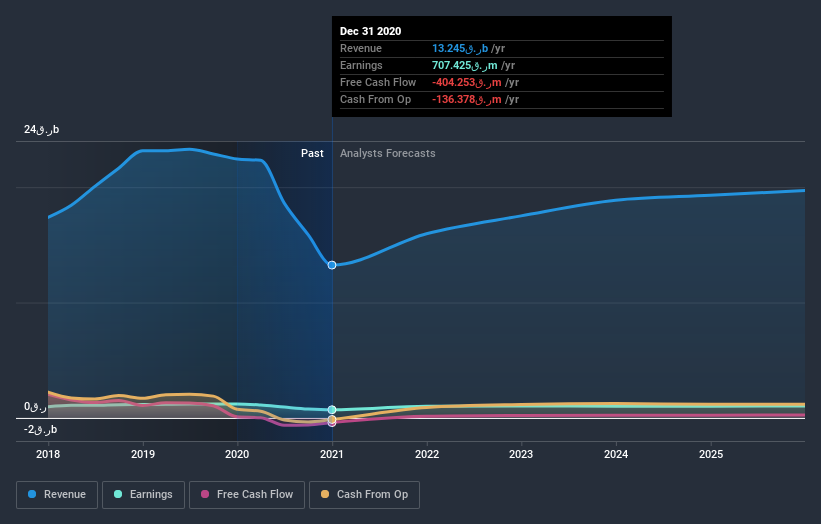Toggle the Free Cash Flow legend button
Viewport: 821px width, 524px height.
pyautogui.click(x=247, y=495)
